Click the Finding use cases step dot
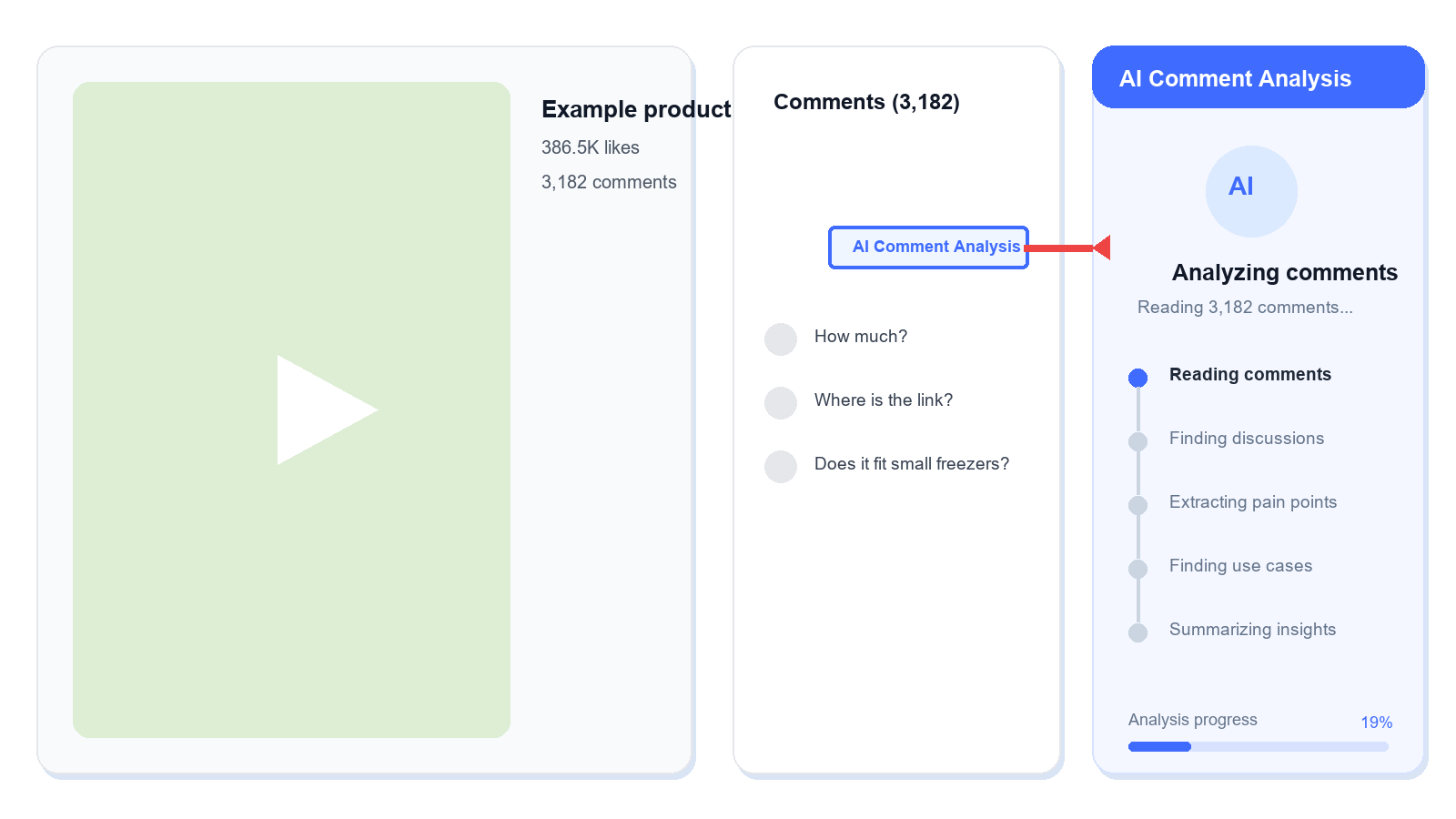 pos(1137,569)
